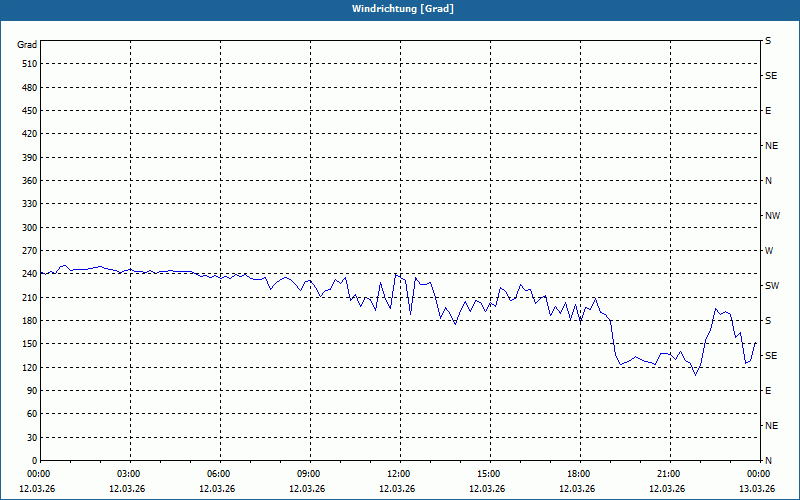Click the 0 degree axis label
Image resolution: width=800 pixels, height=500 pixels.
pos(34,461)
